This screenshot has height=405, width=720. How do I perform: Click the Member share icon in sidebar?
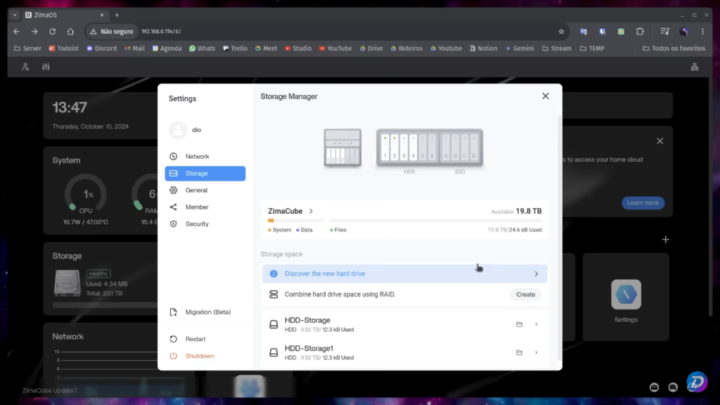pyautogui.click(x=174, y=207)
